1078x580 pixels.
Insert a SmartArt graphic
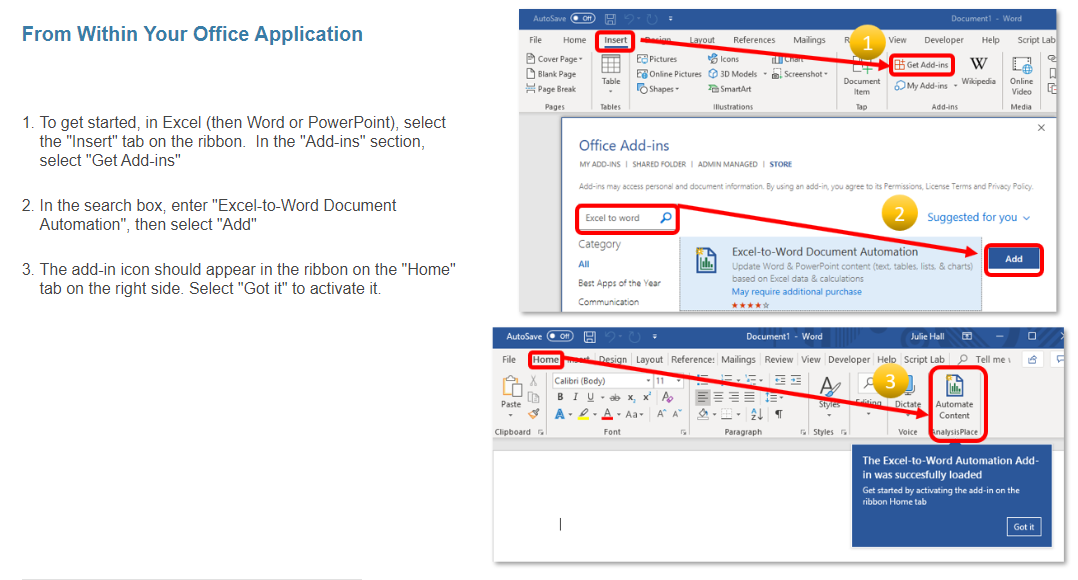click(x=729, y=89)
